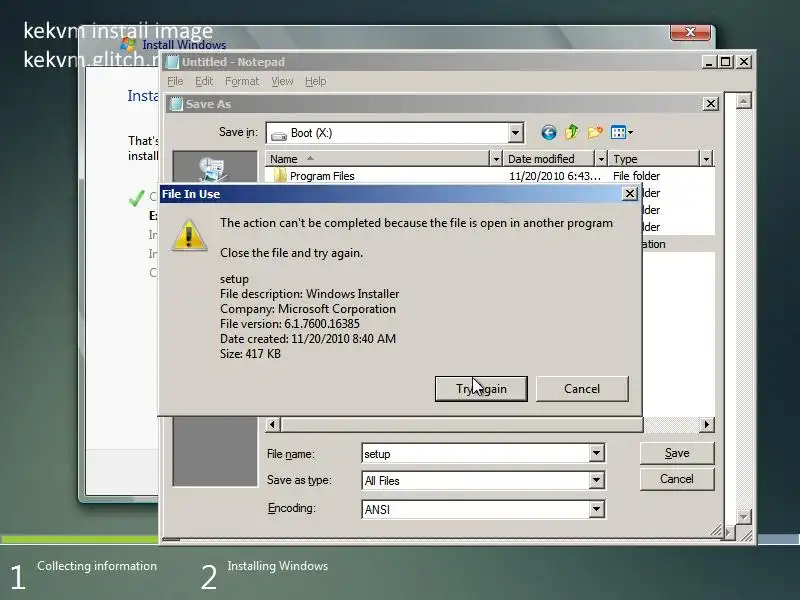Image resolution: width=800 pixels, height=600 pixels.
Task: Click the Save As title bar icon
Action: (x=177, y=104)
